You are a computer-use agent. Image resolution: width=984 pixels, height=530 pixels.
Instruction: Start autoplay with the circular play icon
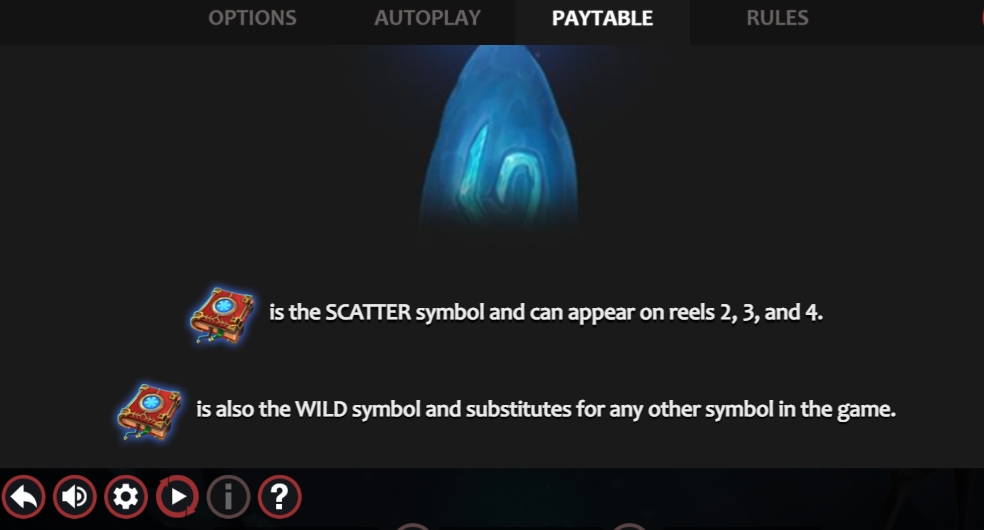pyautogui.click(x=178, y=497)
